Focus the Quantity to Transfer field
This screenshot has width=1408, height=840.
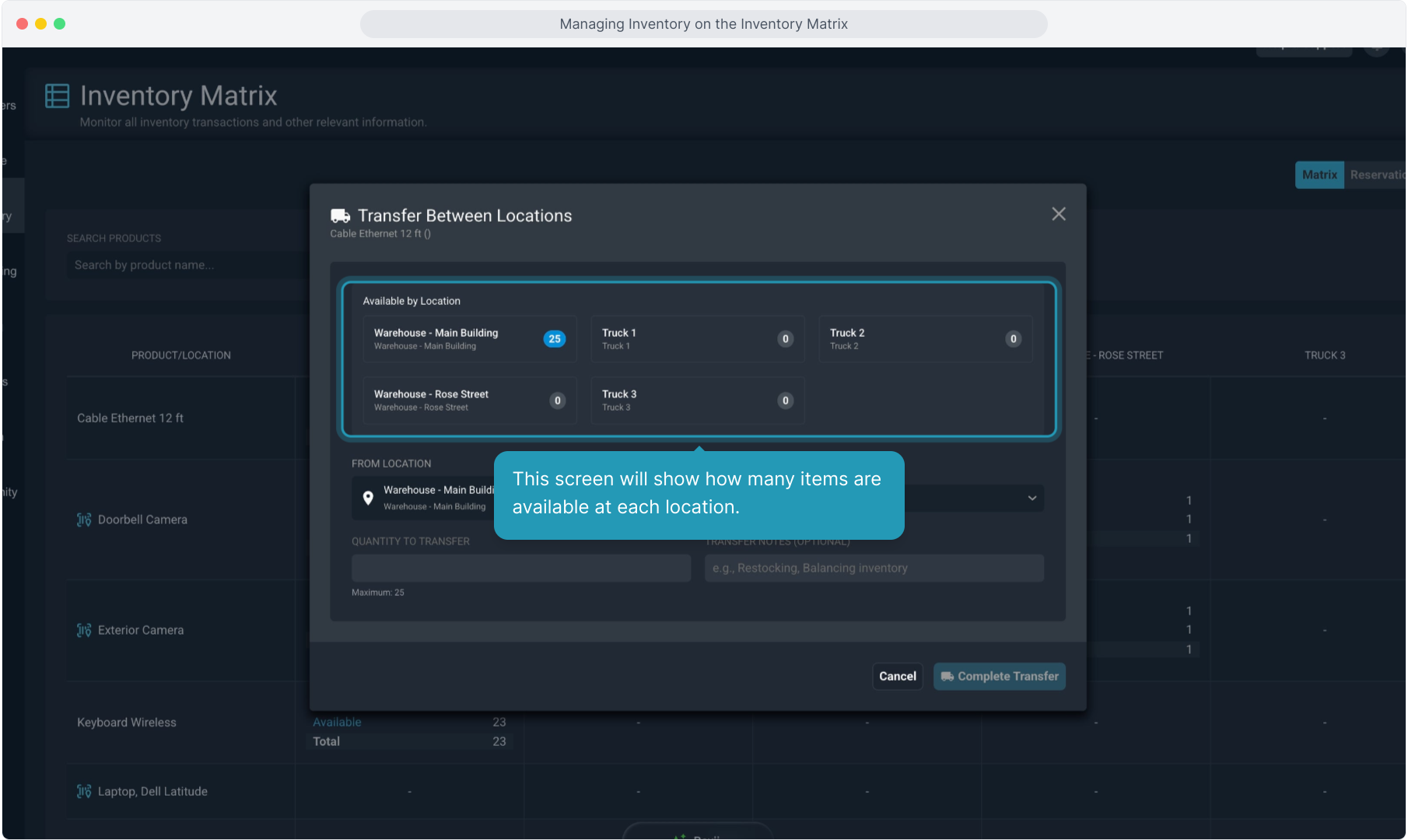[x=520, y=569]
